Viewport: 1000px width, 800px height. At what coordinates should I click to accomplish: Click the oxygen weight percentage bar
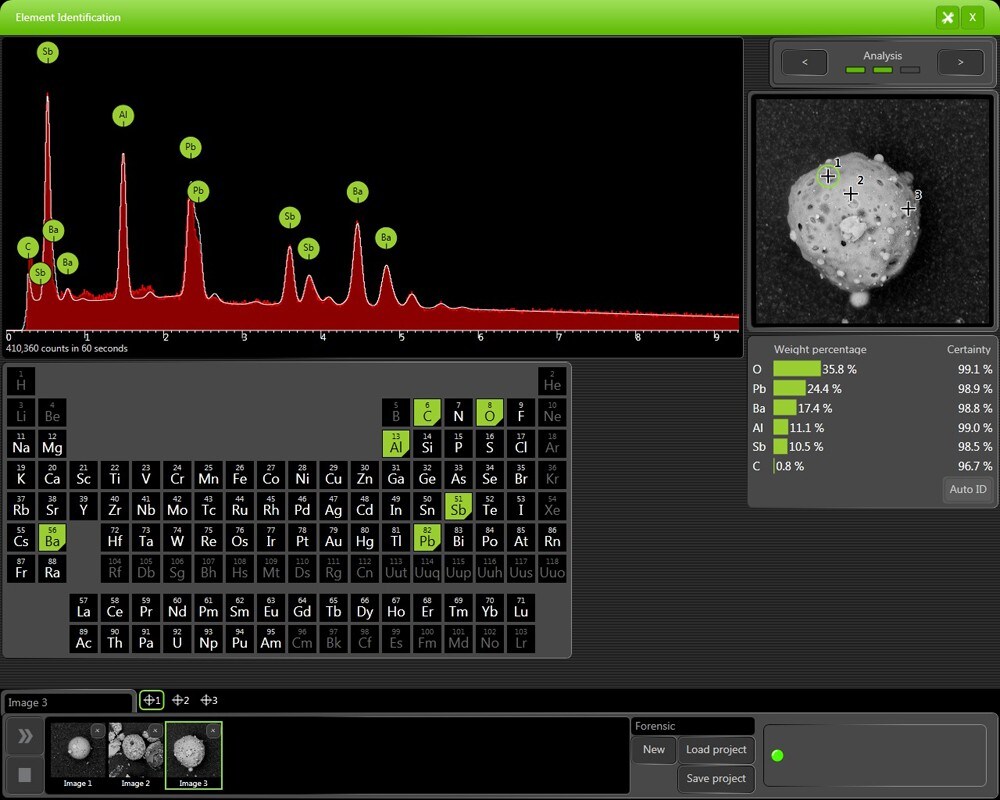tap(797, 369)
